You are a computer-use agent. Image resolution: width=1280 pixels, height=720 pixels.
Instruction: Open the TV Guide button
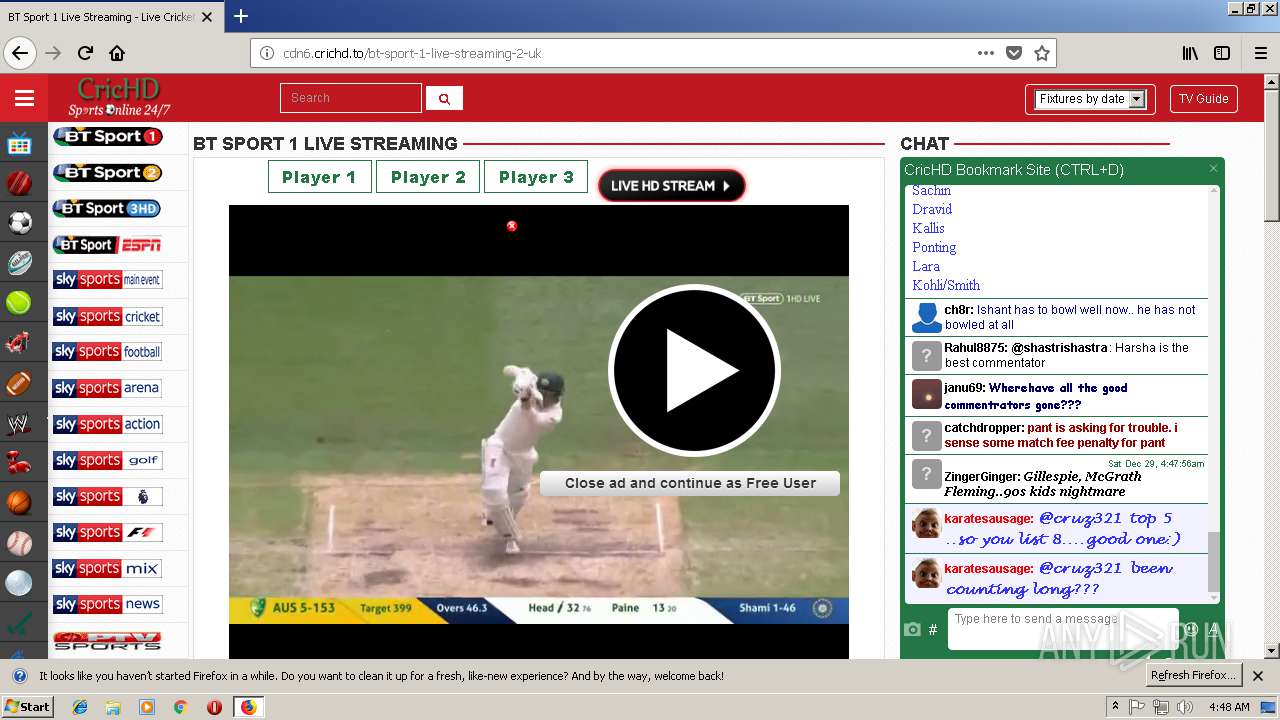[x=1203, y=99]
